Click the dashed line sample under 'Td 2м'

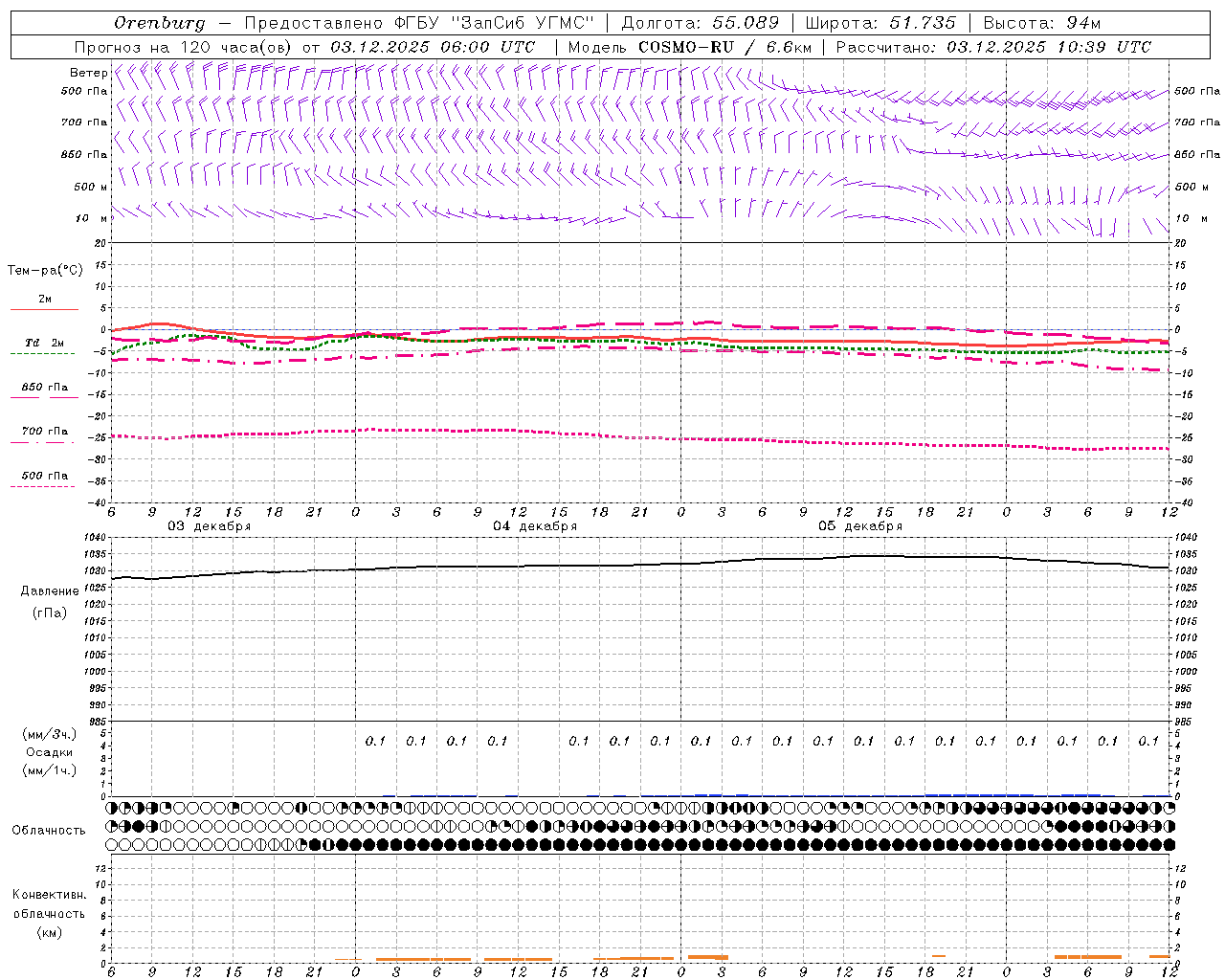(42, 353)
